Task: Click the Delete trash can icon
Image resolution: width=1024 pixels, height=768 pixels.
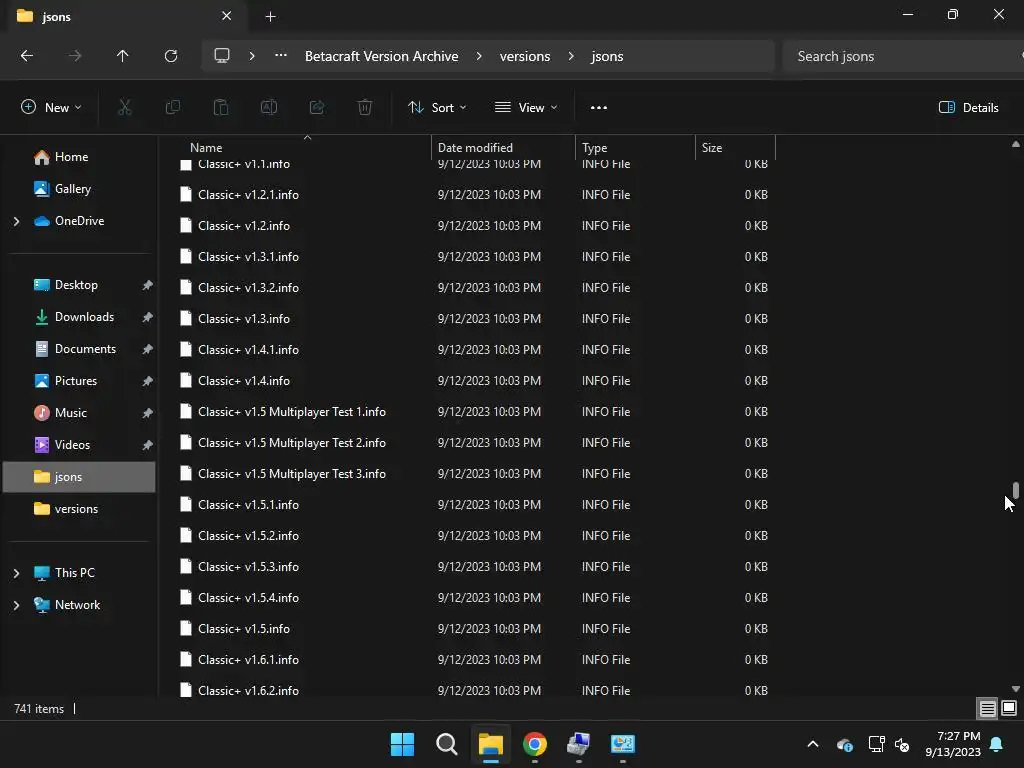Action: [x=365, y=107]
